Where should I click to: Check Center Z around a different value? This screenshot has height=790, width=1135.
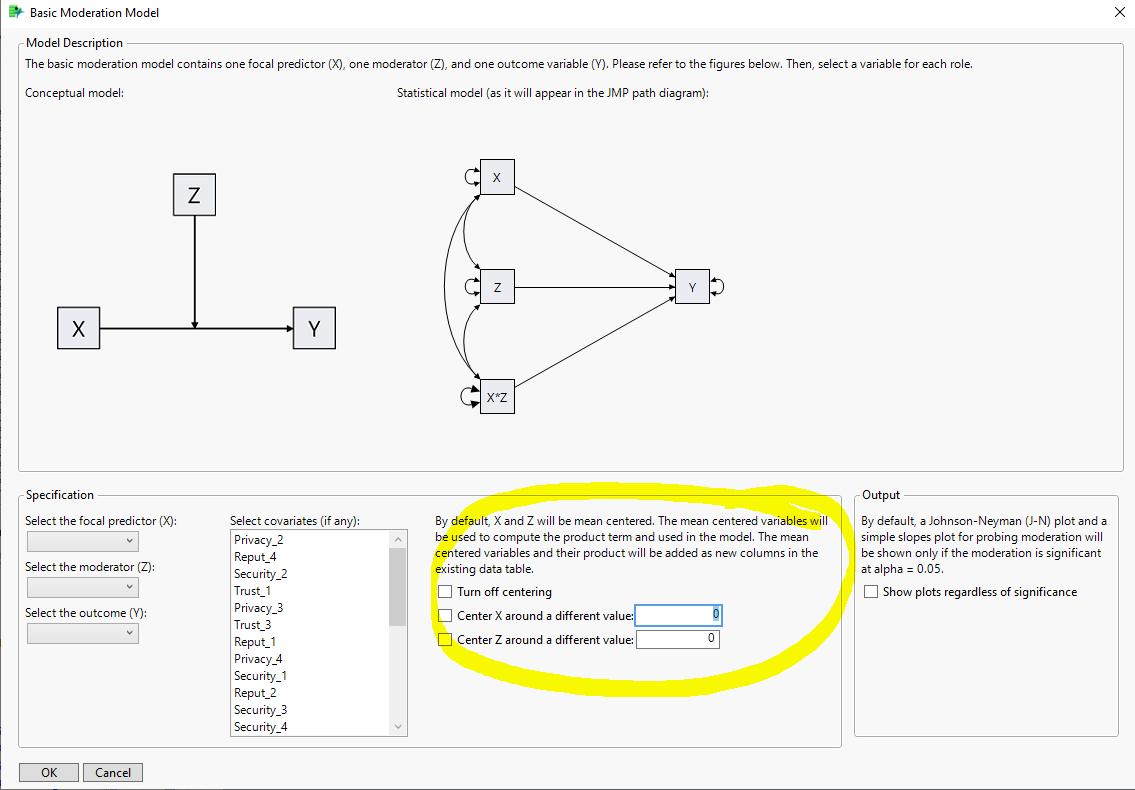click(444, 639)
